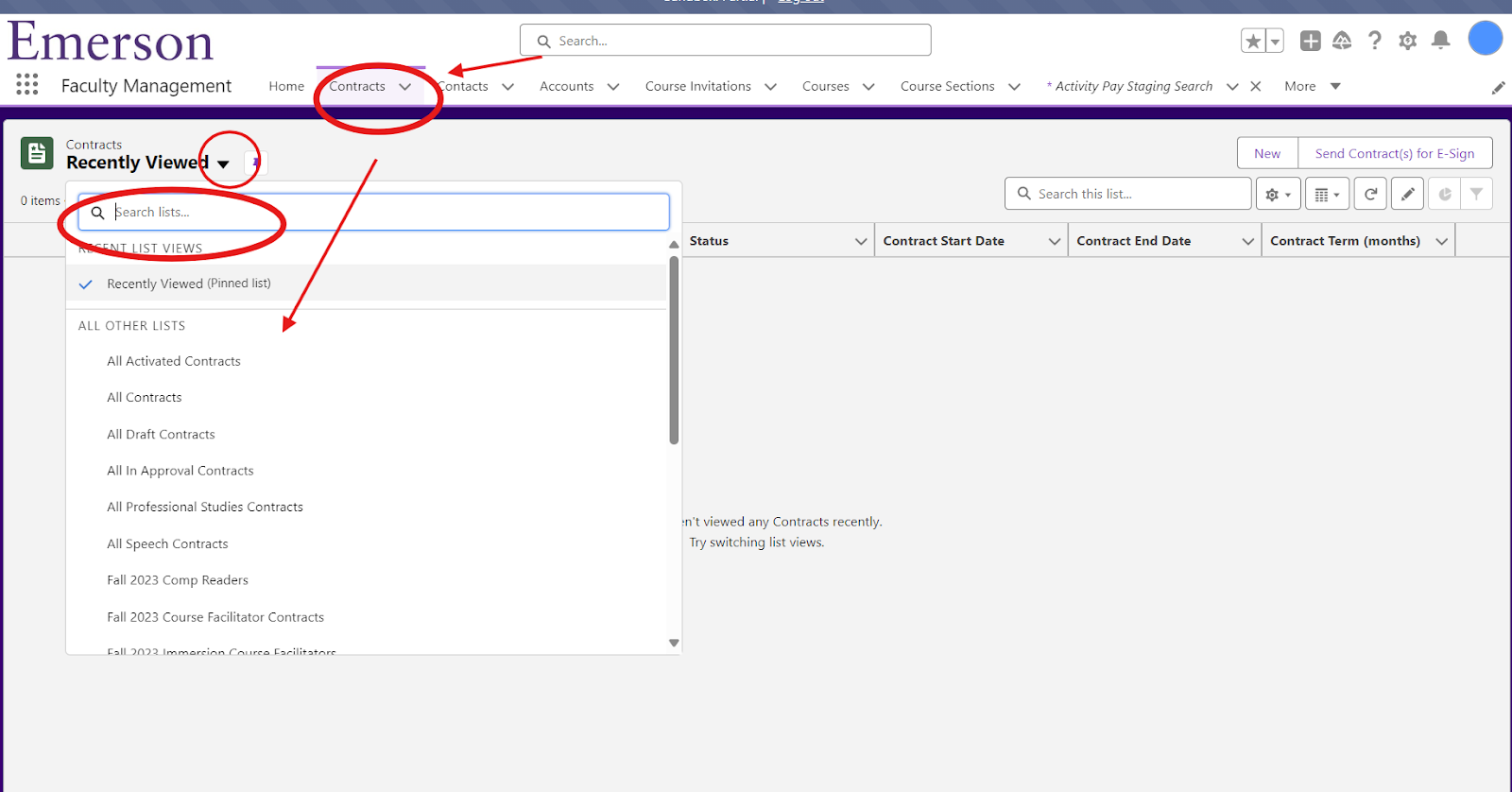Screen dimensions: 1512x792
Task: Sort by Contract Term (months) header
Action: pyautogui.click(x=1345, y=241)
